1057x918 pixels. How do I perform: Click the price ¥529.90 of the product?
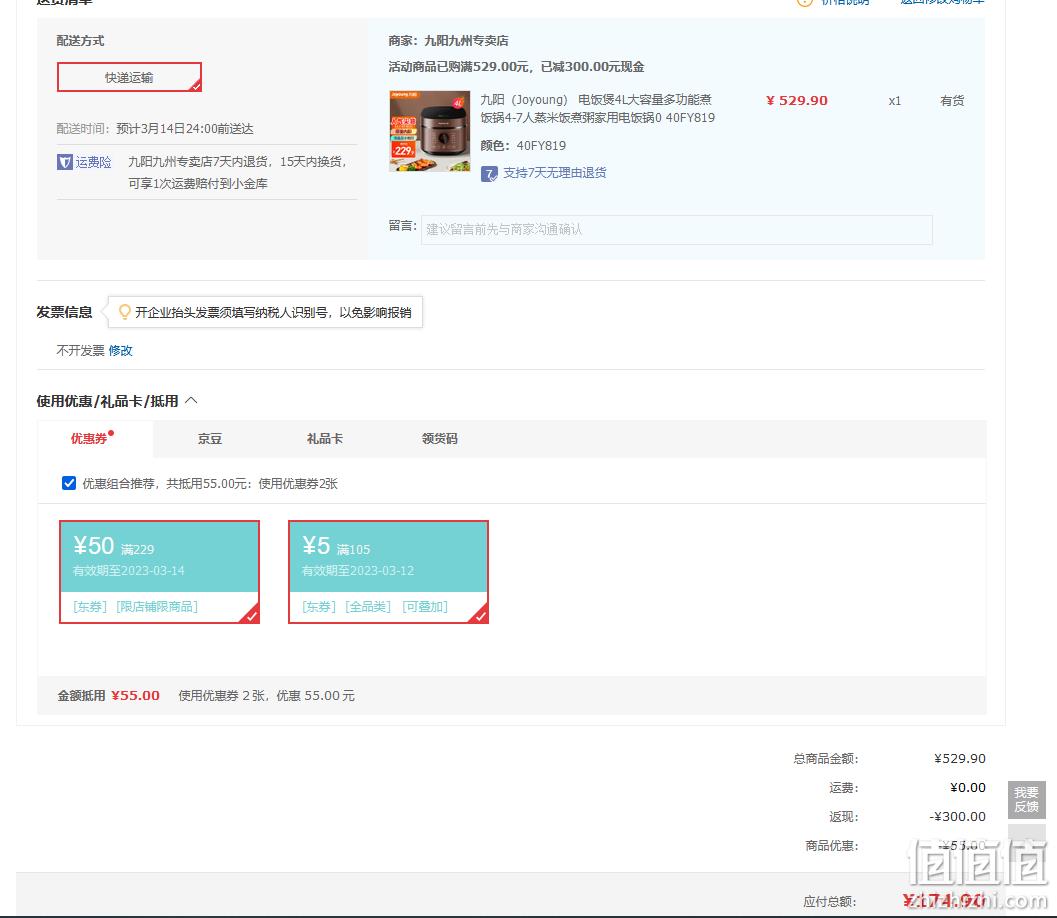point(797,100)
